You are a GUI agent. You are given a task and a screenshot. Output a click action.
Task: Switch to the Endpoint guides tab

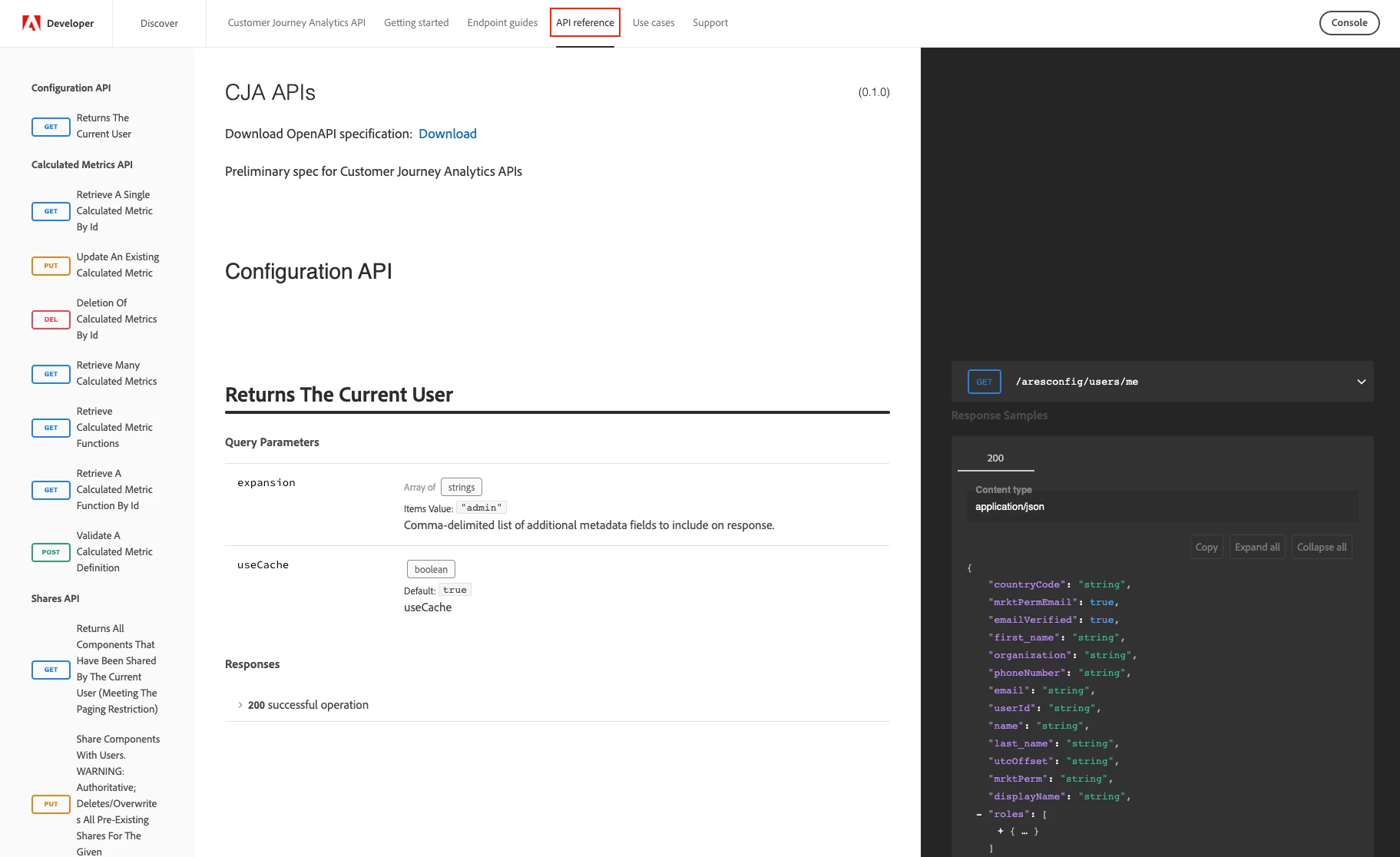click(x=502, y=23)
